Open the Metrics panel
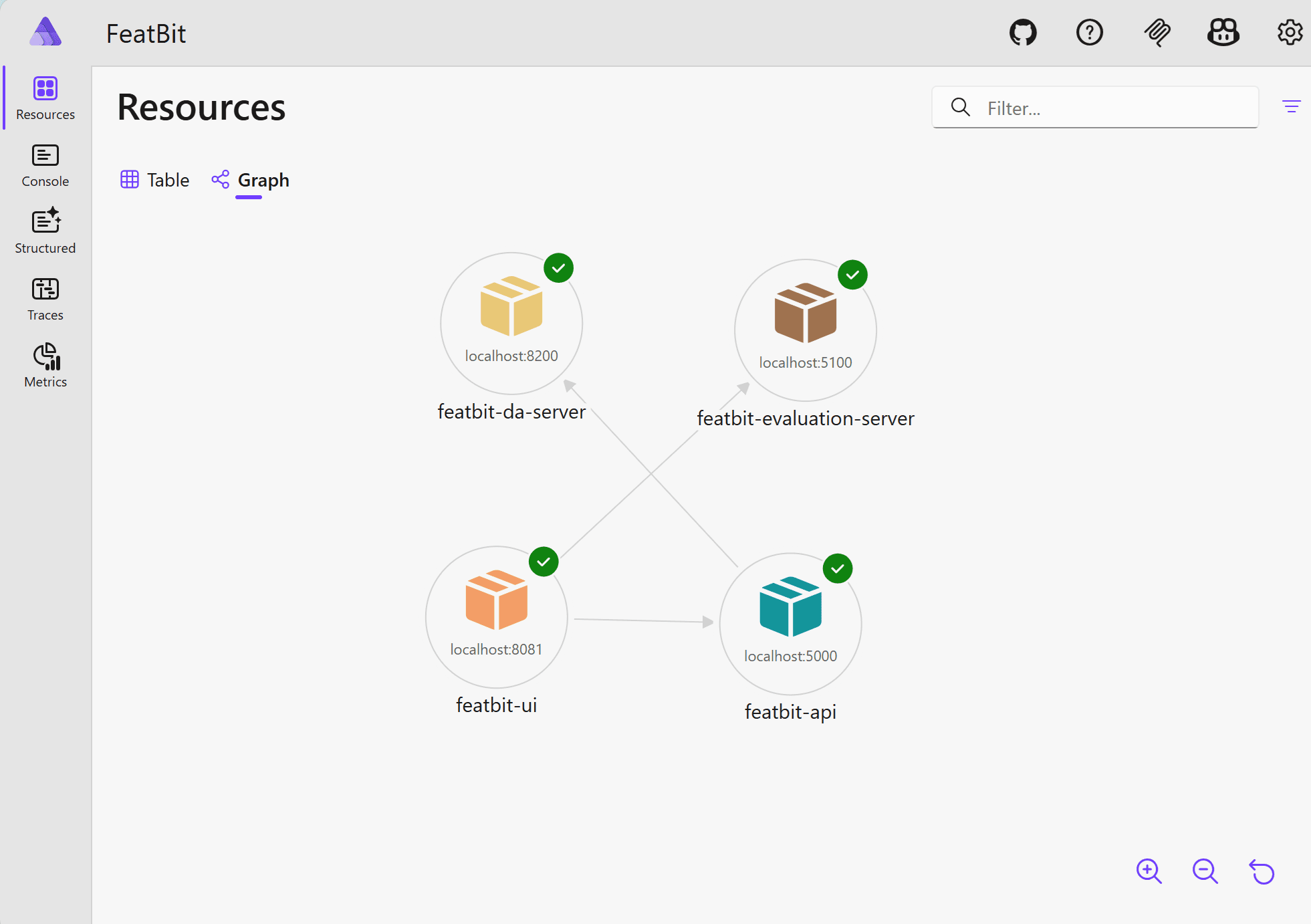This screenshot has height=924, width=1311. point(44,365)
